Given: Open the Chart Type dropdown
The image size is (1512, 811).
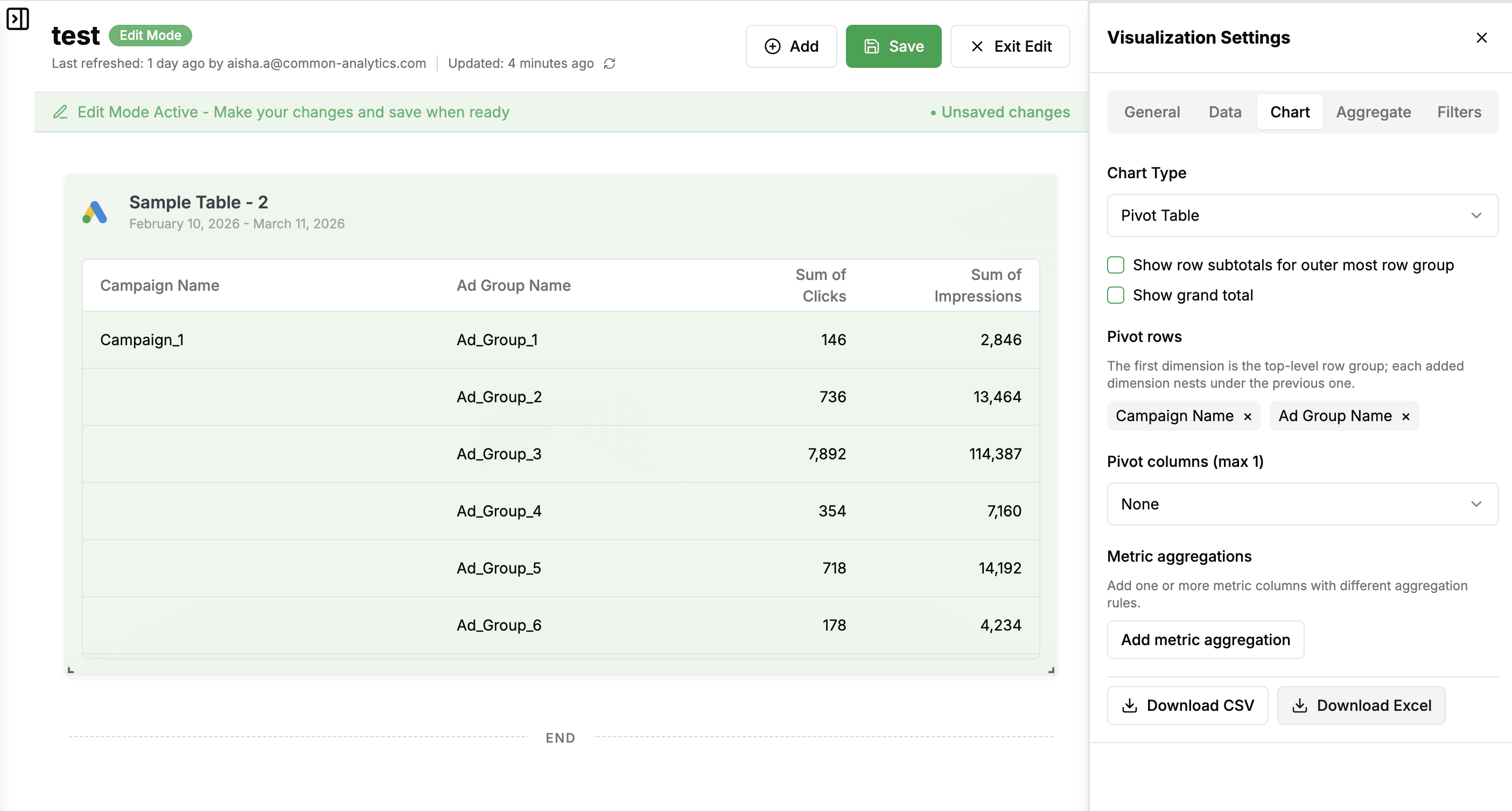Looking at the screenshot, I should pyautogui.click(x=1302, y=215).
